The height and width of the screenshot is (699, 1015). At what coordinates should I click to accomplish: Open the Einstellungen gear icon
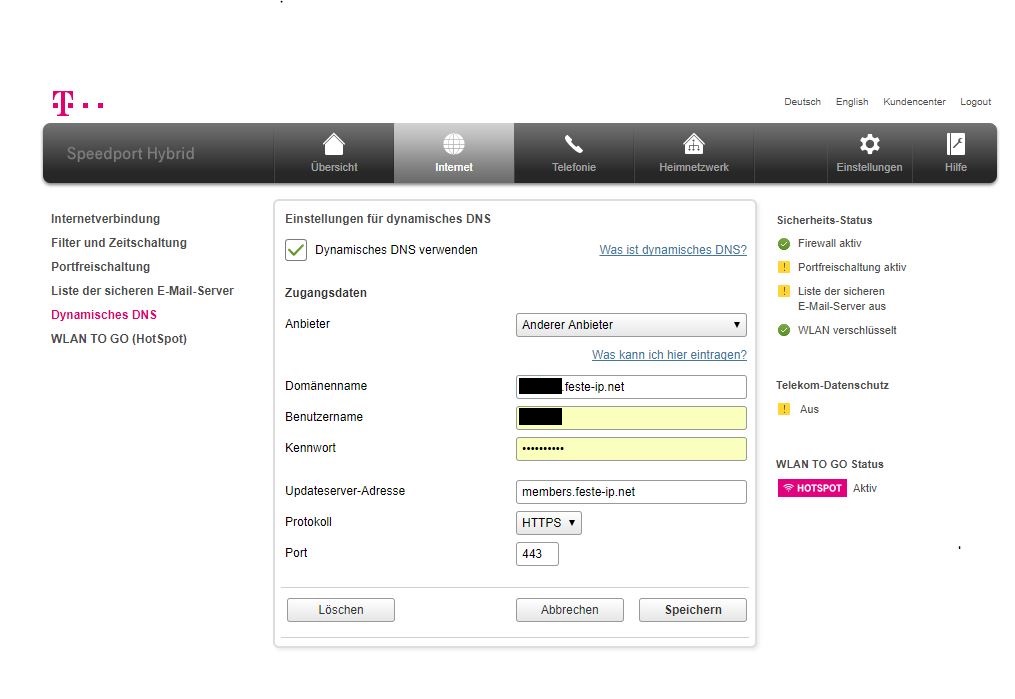869,145
